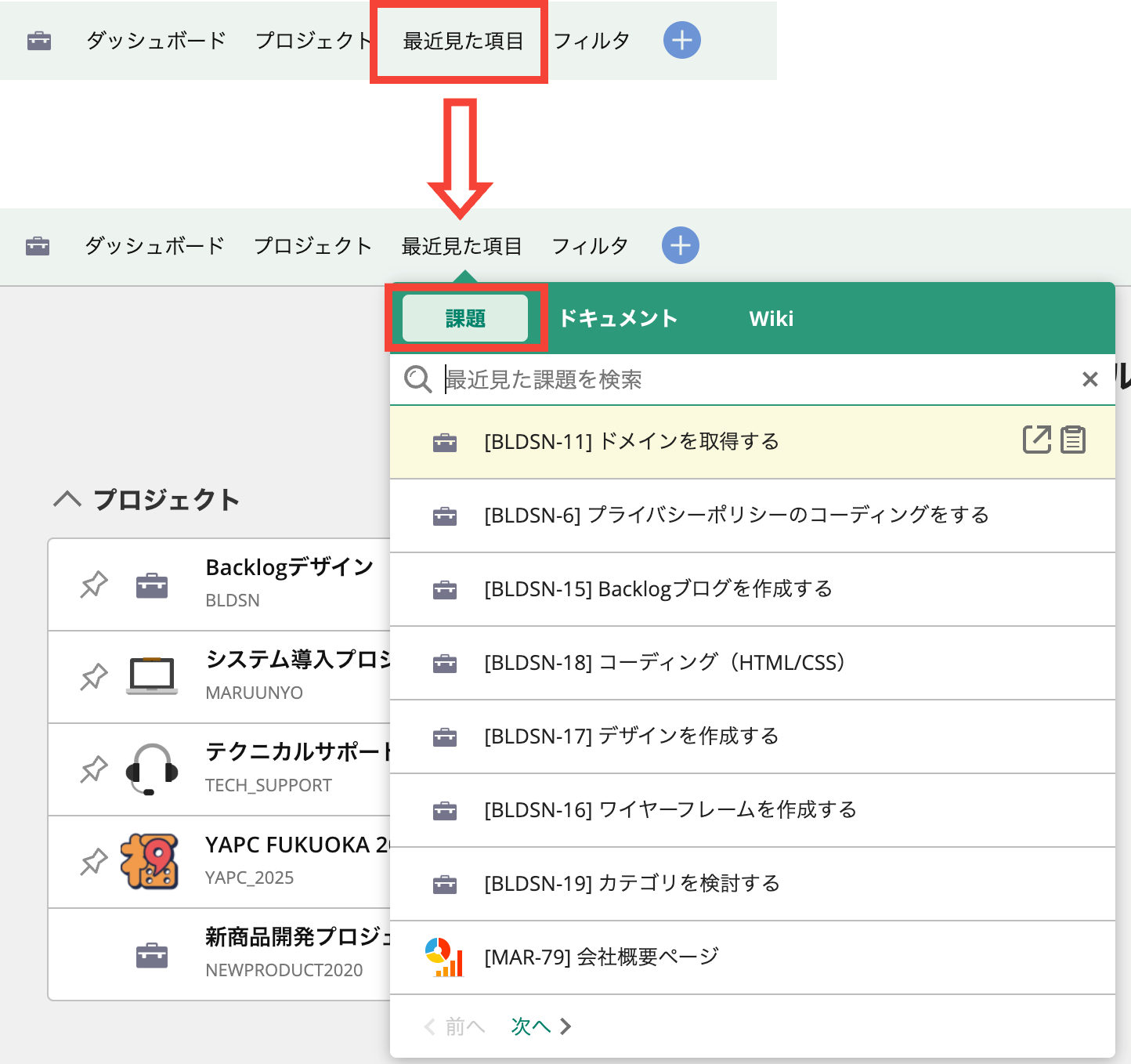This screenshot has width=1131, height=1064.
Task: Click the briefcase icon beside the BLDSN-16 issue
Action: tap(445, 810)
